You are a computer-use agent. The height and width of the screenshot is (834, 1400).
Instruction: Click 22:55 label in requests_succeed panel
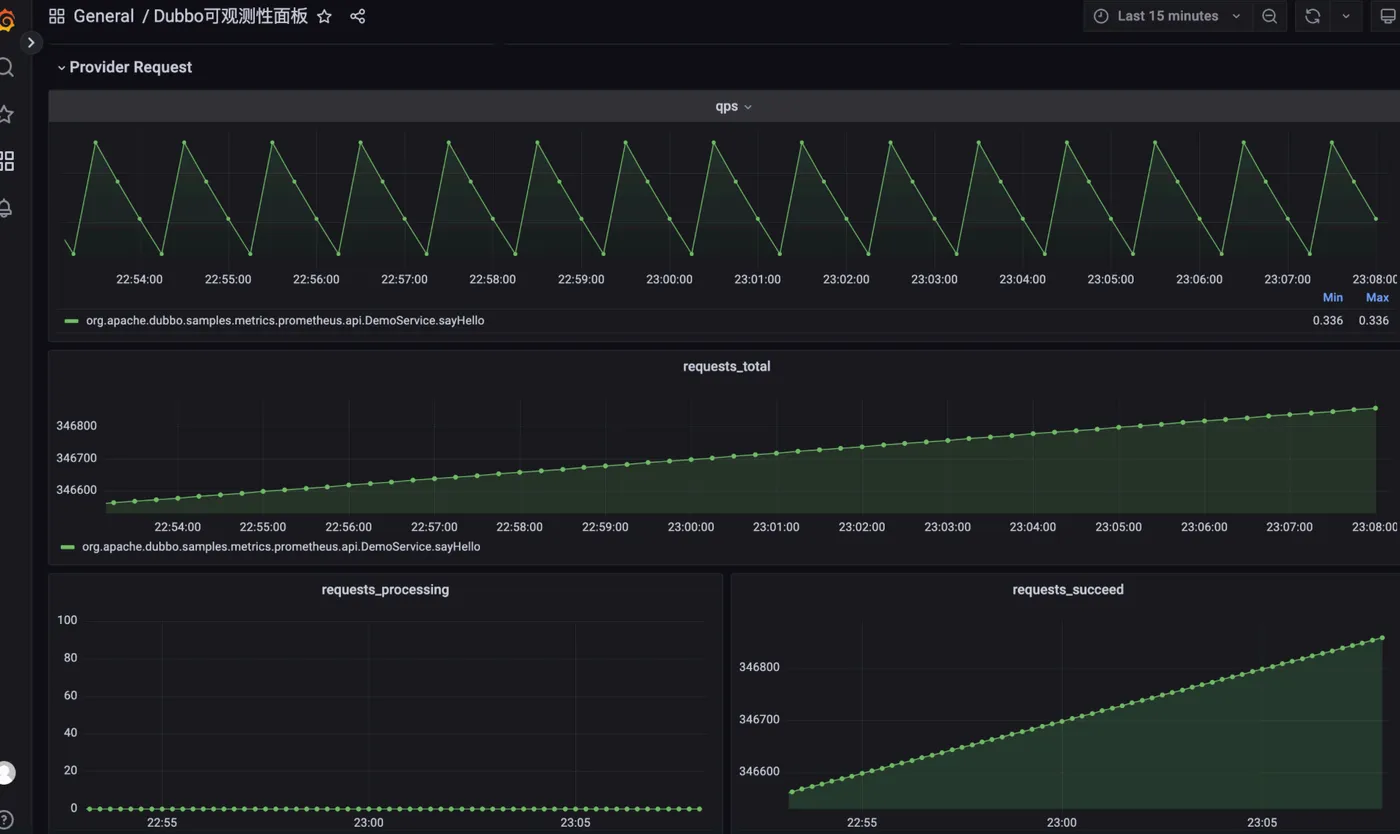point(861,822)
